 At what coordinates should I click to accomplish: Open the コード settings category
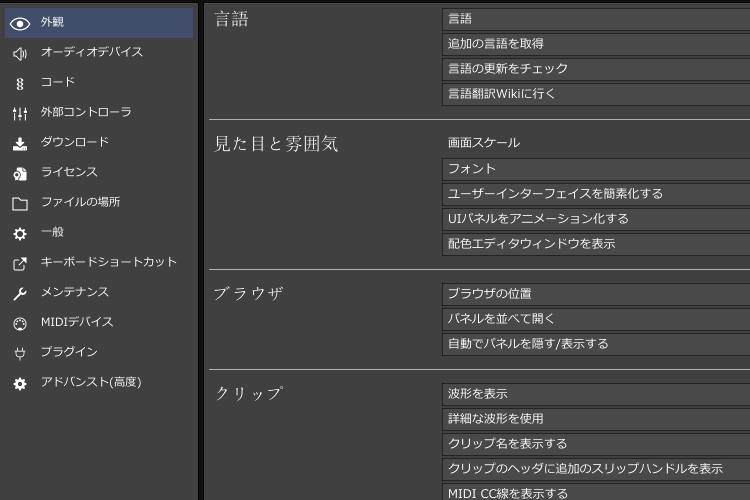(57, 82)
